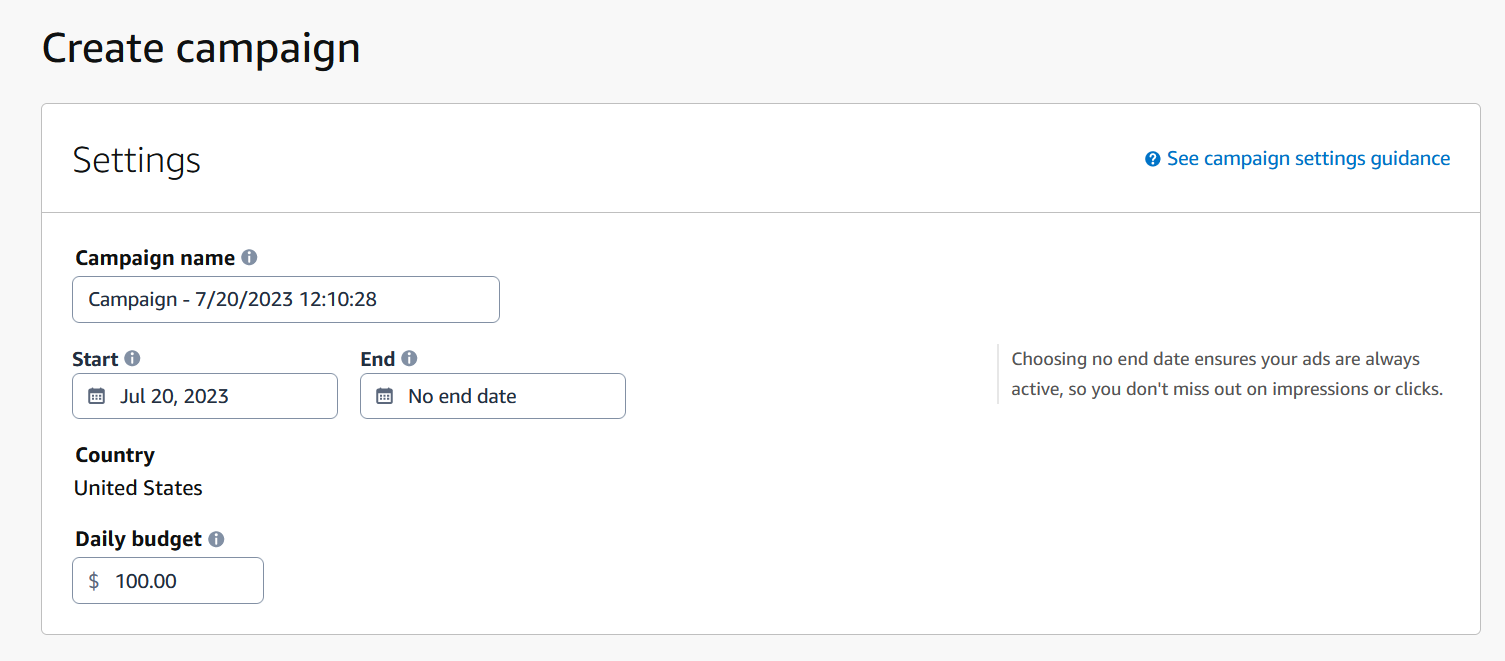The image size is (1505, 661).
Task: Open the No end date picker
Action: click(492, 396)
